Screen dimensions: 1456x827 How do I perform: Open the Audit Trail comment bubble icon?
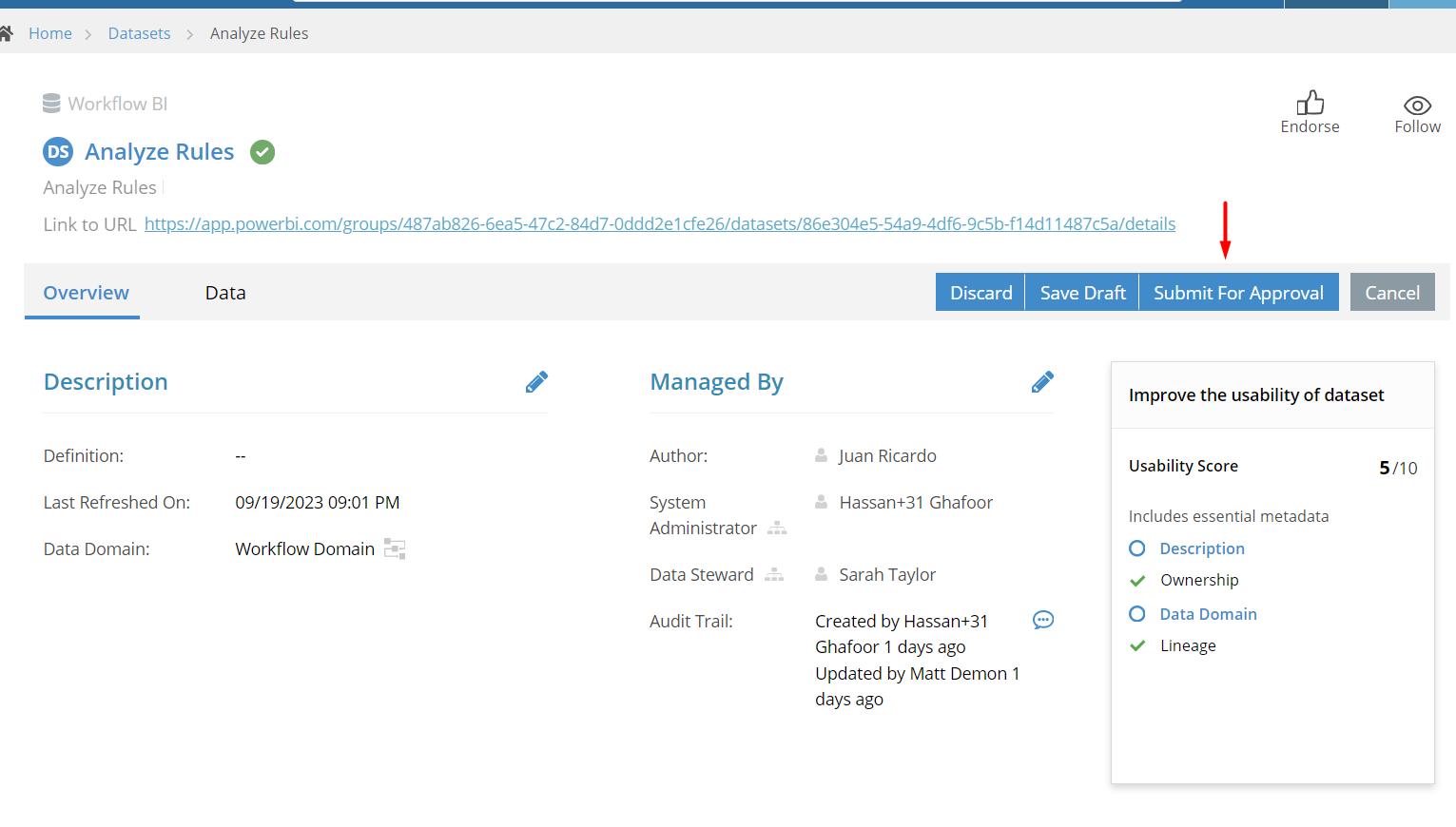coord(1043,620)
